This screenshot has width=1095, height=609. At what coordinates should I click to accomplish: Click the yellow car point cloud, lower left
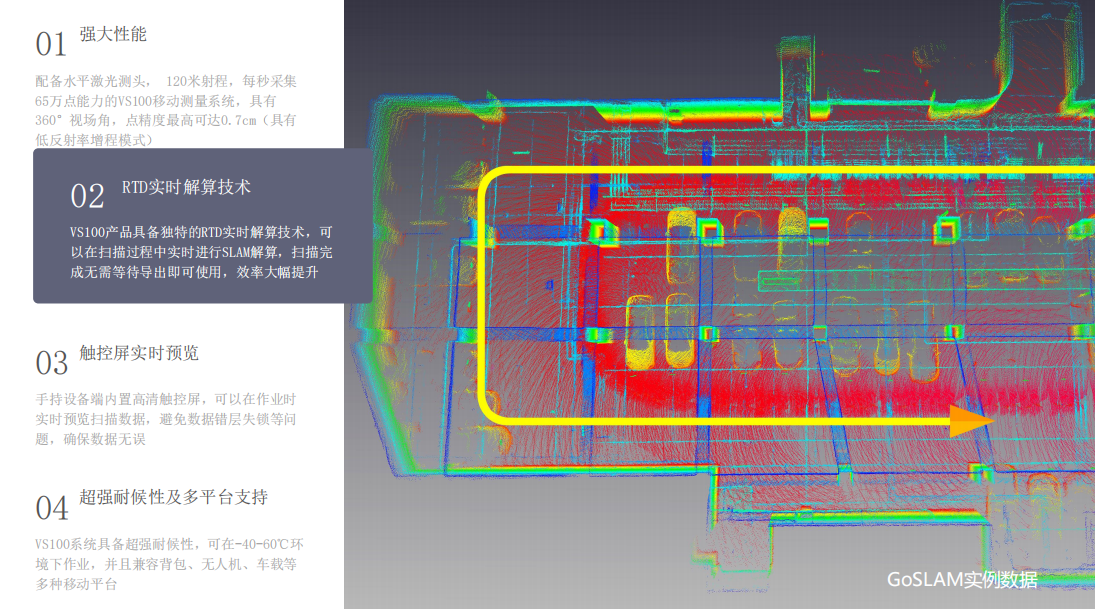(640, 333)
